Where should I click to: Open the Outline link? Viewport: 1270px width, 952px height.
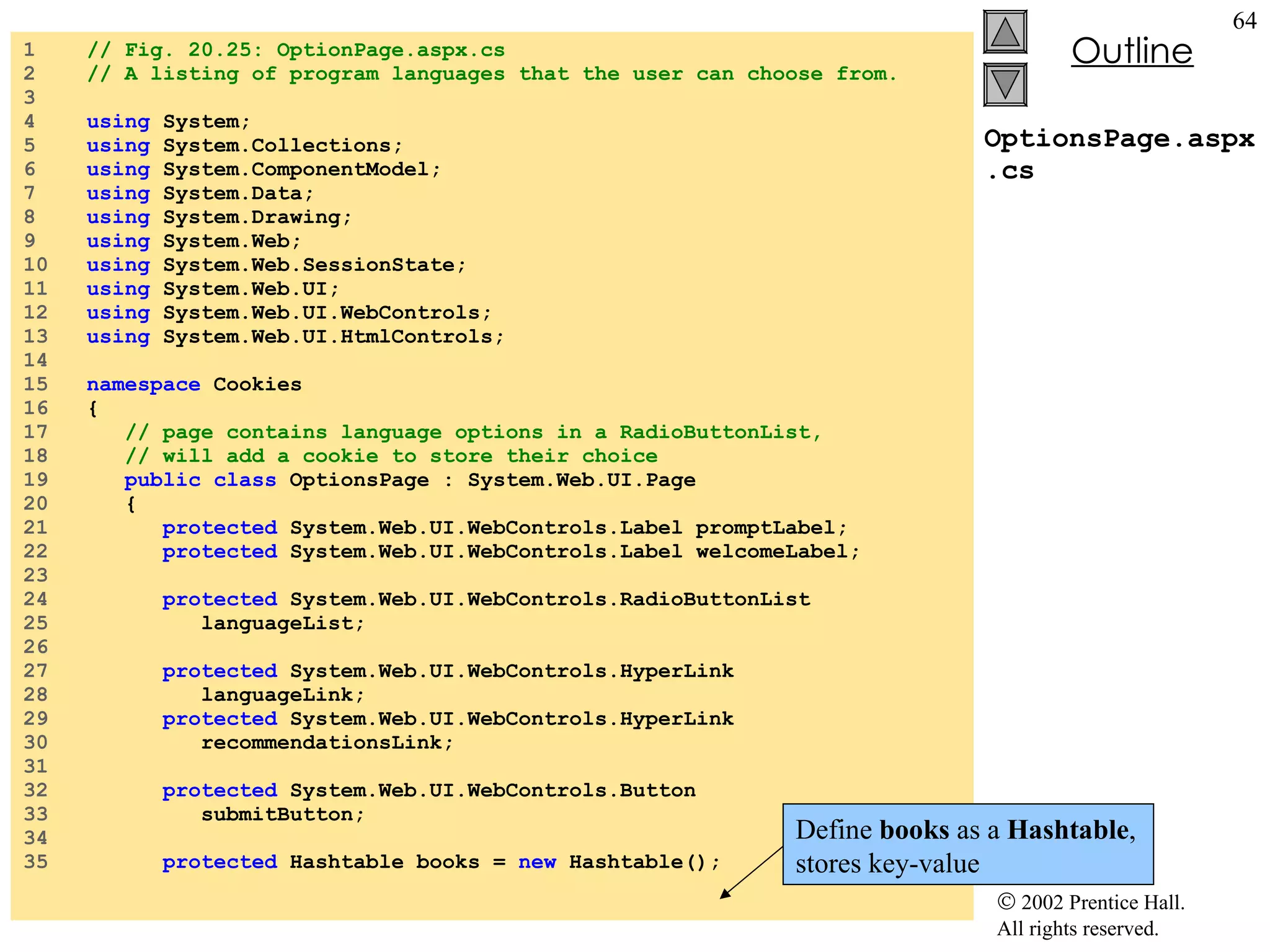point(1132,51)
